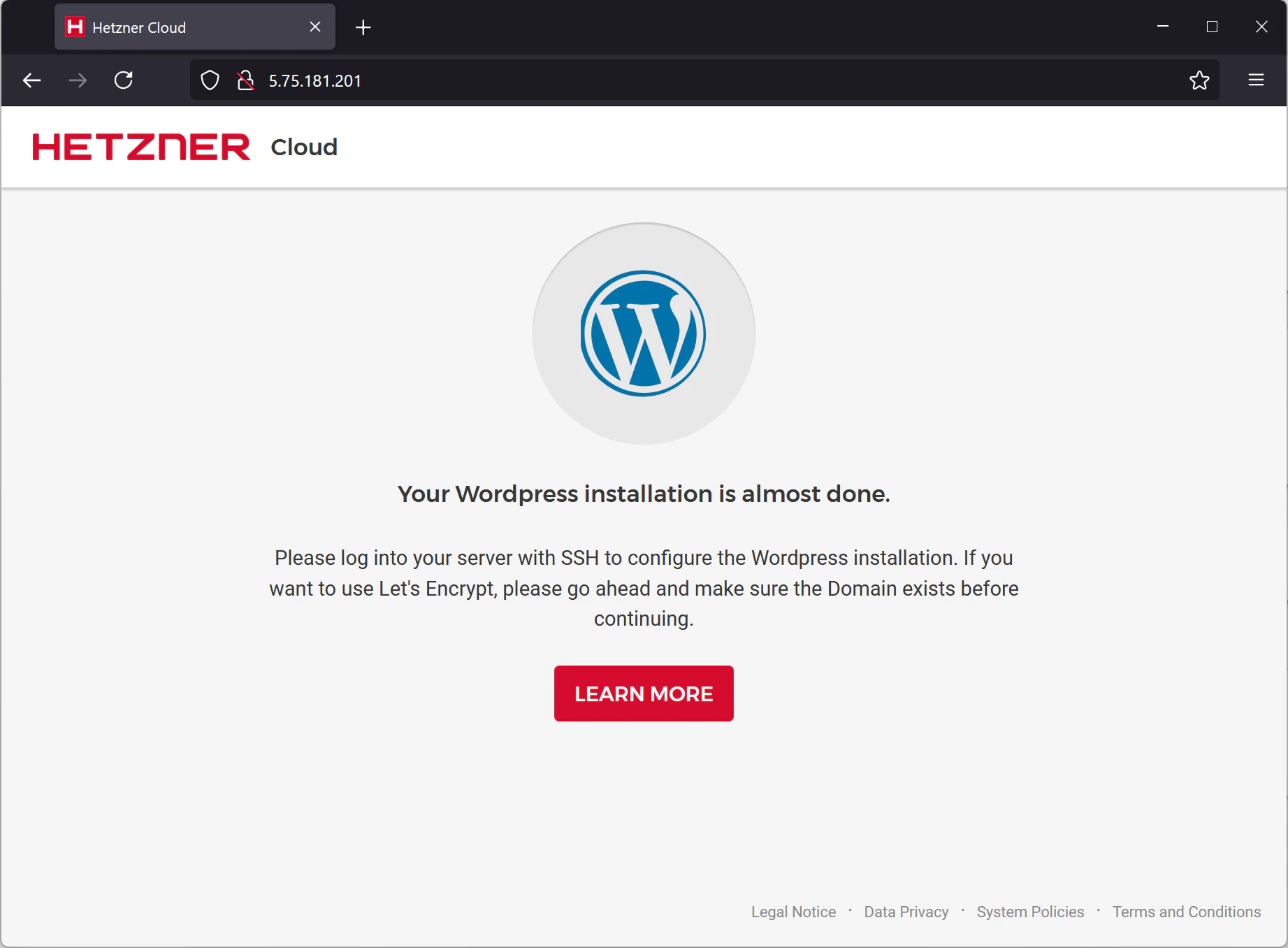The image size is (1288, 948).
Task: Click the forward navigation arrow
Action: click(78, 80)
